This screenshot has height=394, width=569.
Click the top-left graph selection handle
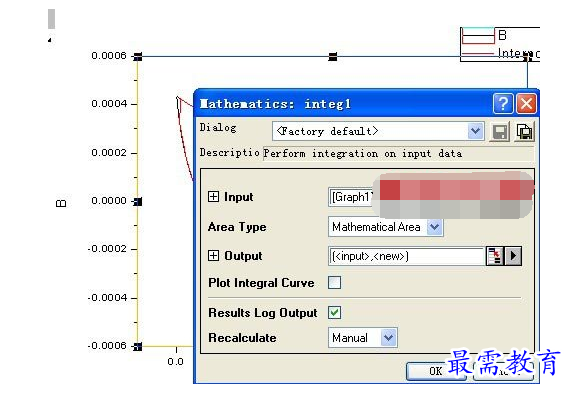click(x=138, y=56)
